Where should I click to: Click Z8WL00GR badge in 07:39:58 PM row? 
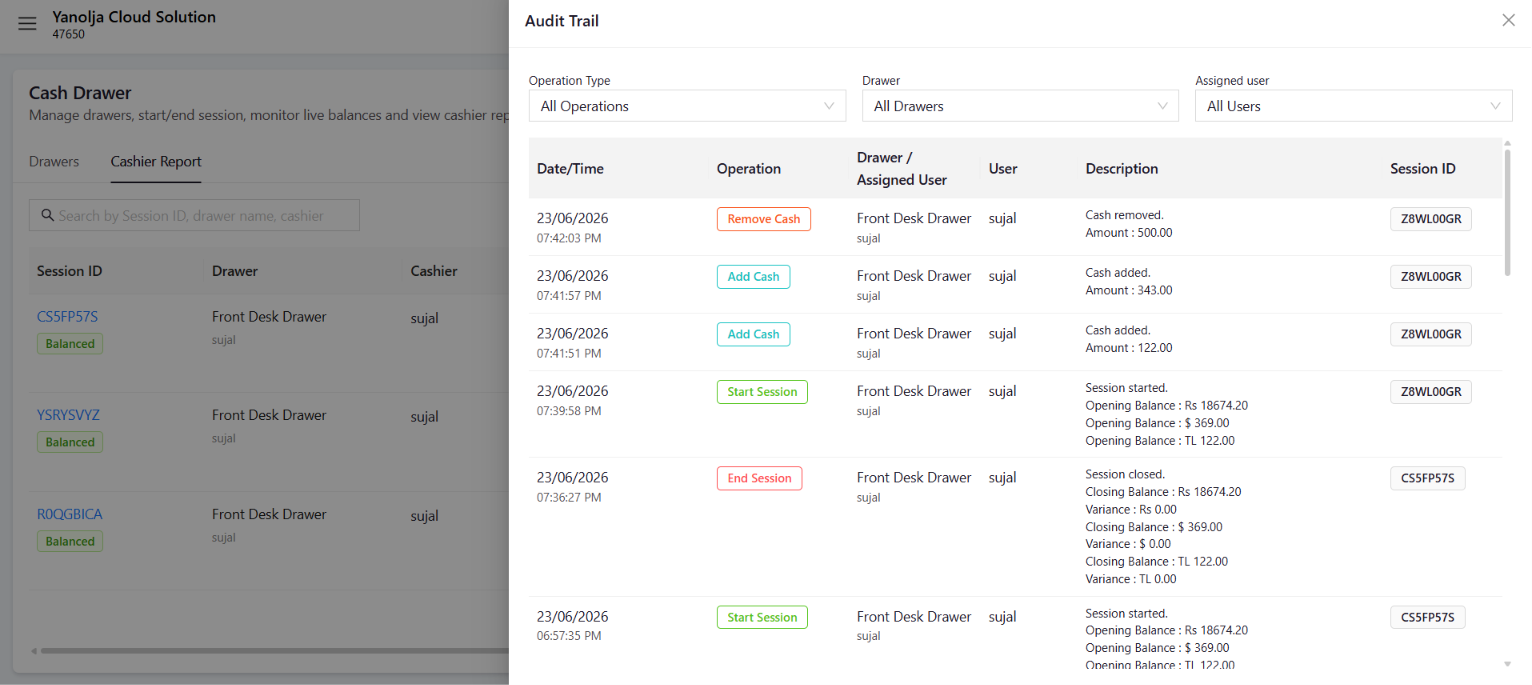pyautogui.click(x=1430, y=392)
